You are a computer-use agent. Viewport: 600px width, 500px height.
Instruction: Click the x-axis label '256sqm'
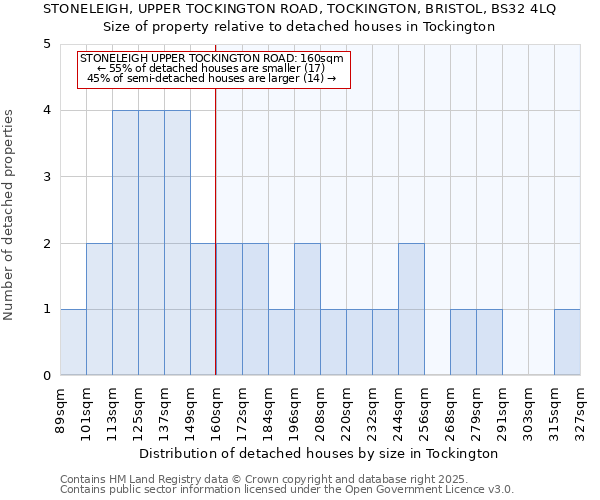tap(424, 414)
